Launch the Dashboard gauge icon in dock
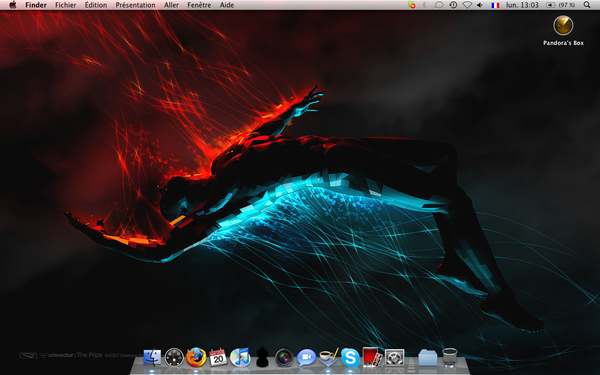 pos(174,357)
